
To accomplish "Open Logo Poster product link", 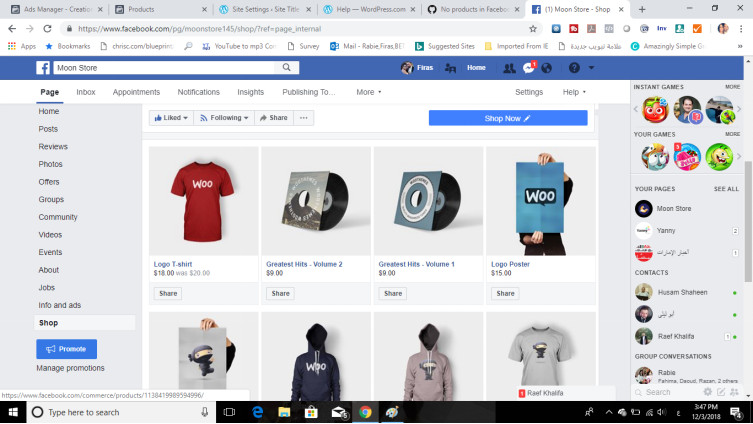I will pyautogui.click(x=510, y=264).
